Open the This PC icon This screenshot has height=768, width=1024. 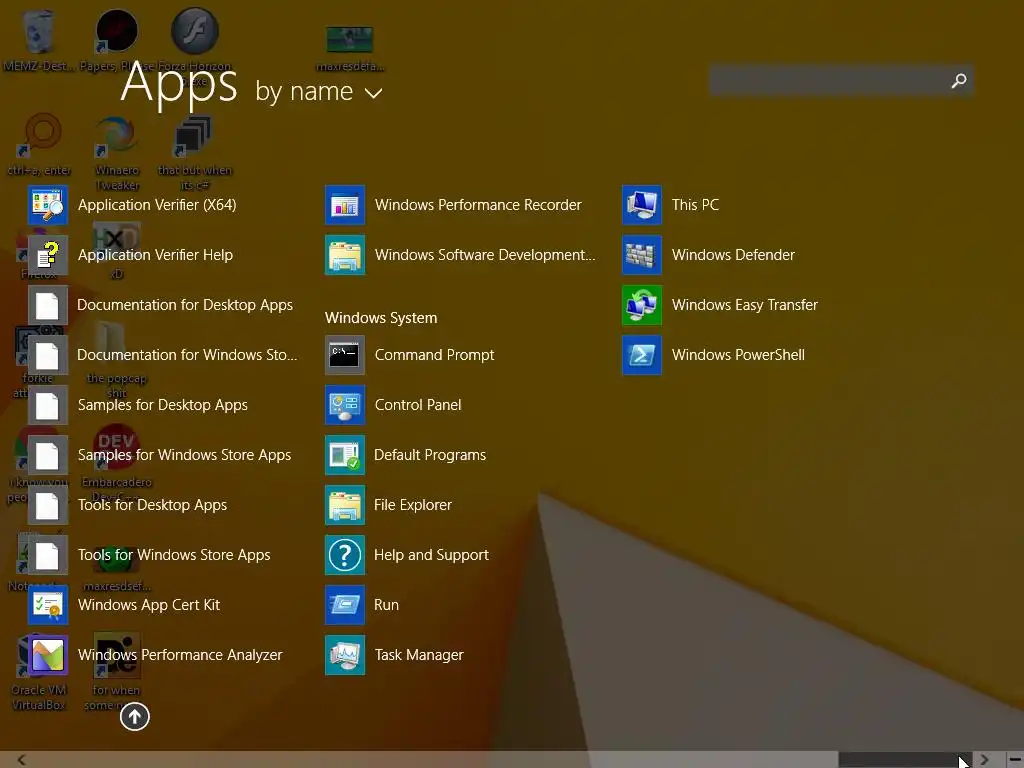[x=642, y=205]
